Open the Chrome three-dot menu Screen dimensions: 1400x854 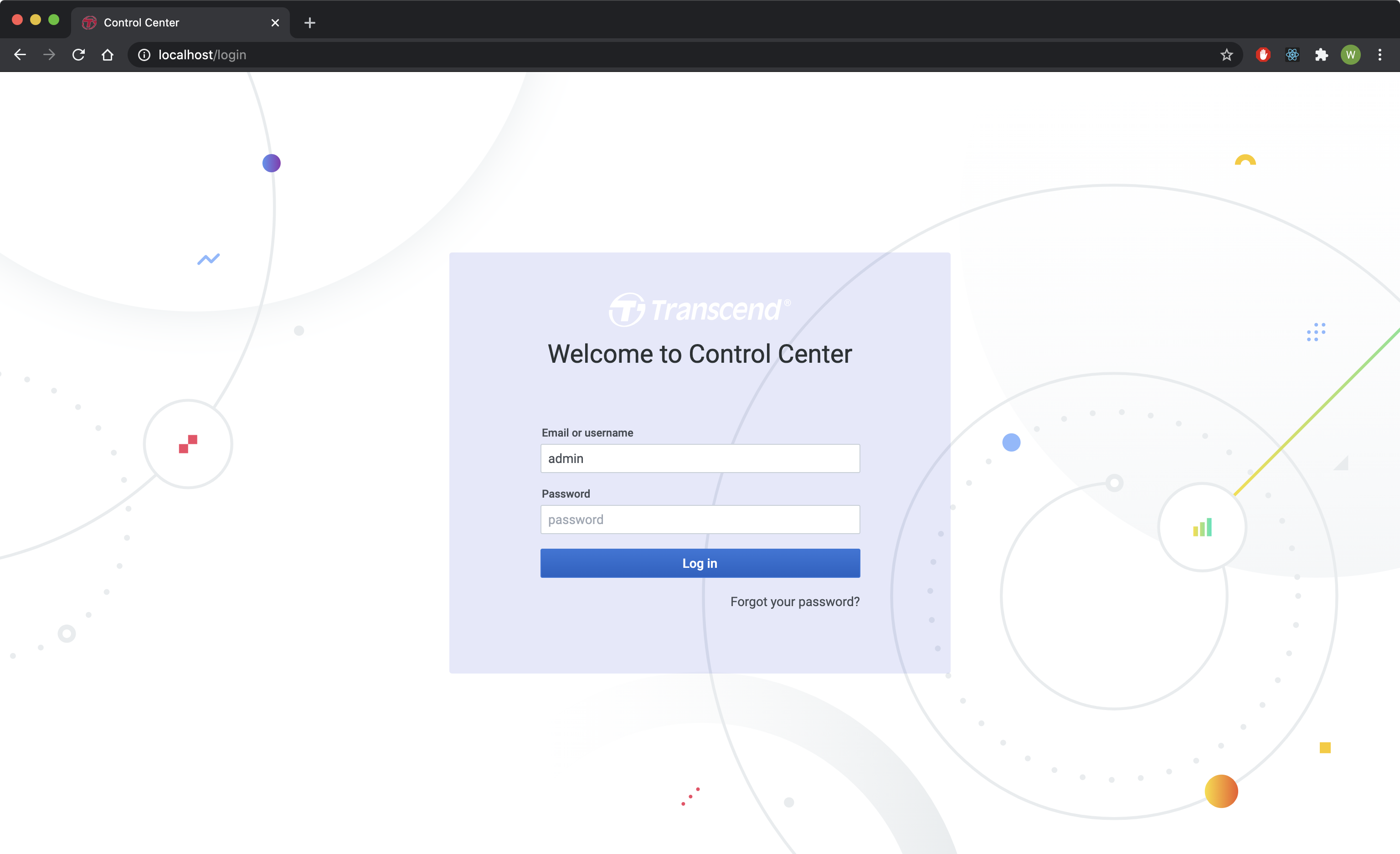coord(1379,55)
